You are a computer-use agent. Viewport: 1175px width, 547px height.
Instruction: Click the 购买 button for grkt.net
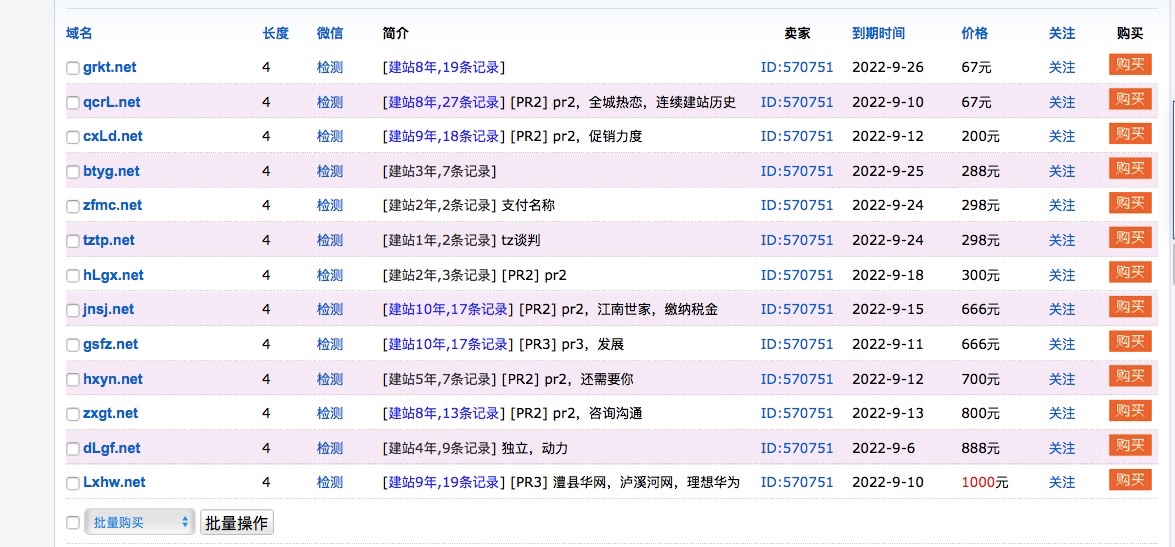(x=1130, y=64)
